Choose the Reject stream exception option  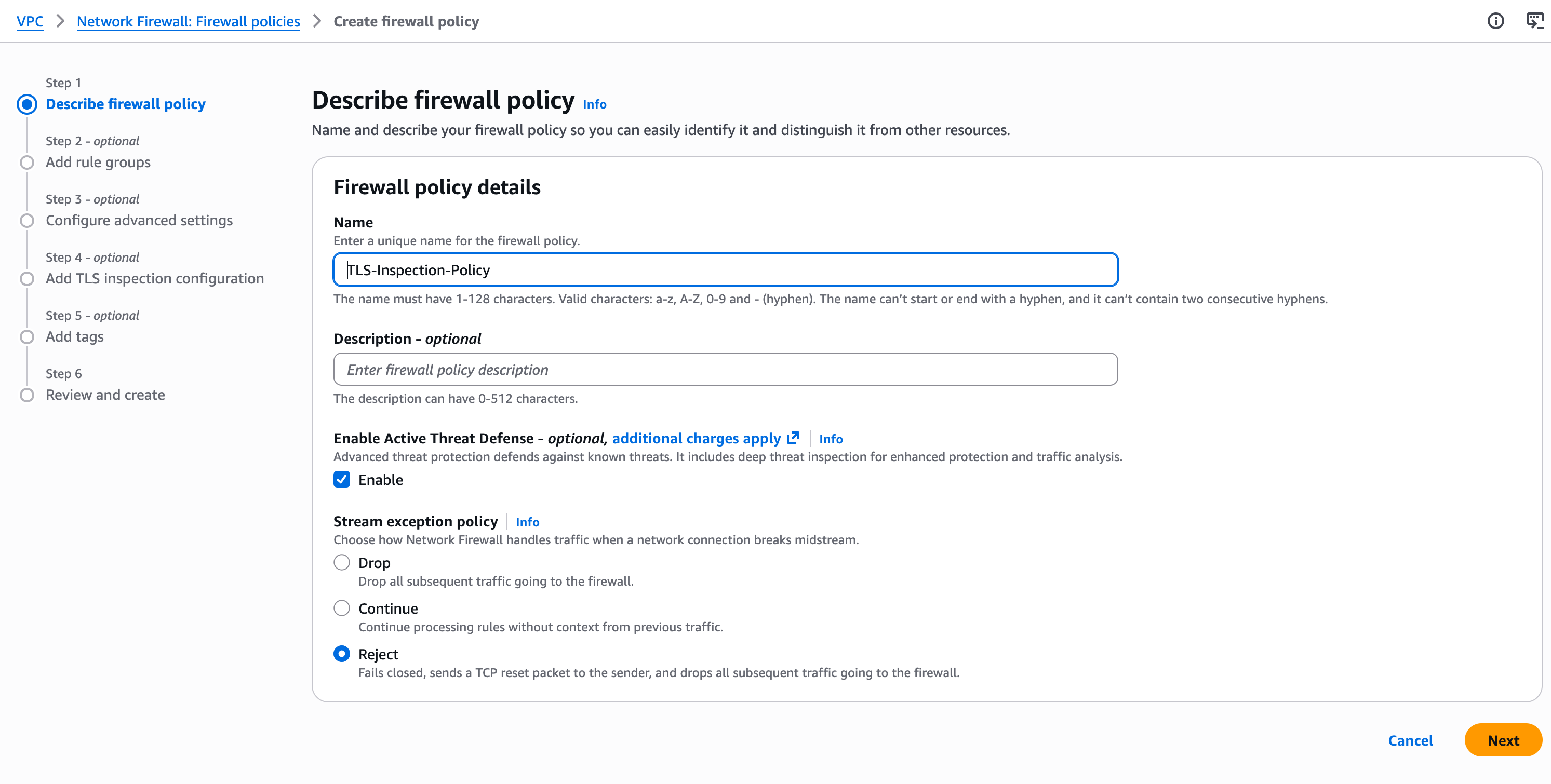click(x=342, y=654)
